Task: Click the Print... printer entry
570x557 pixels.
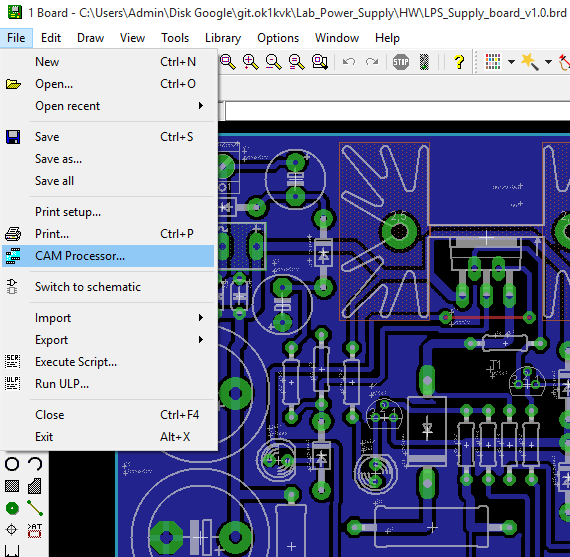Action: pos(108,234)
